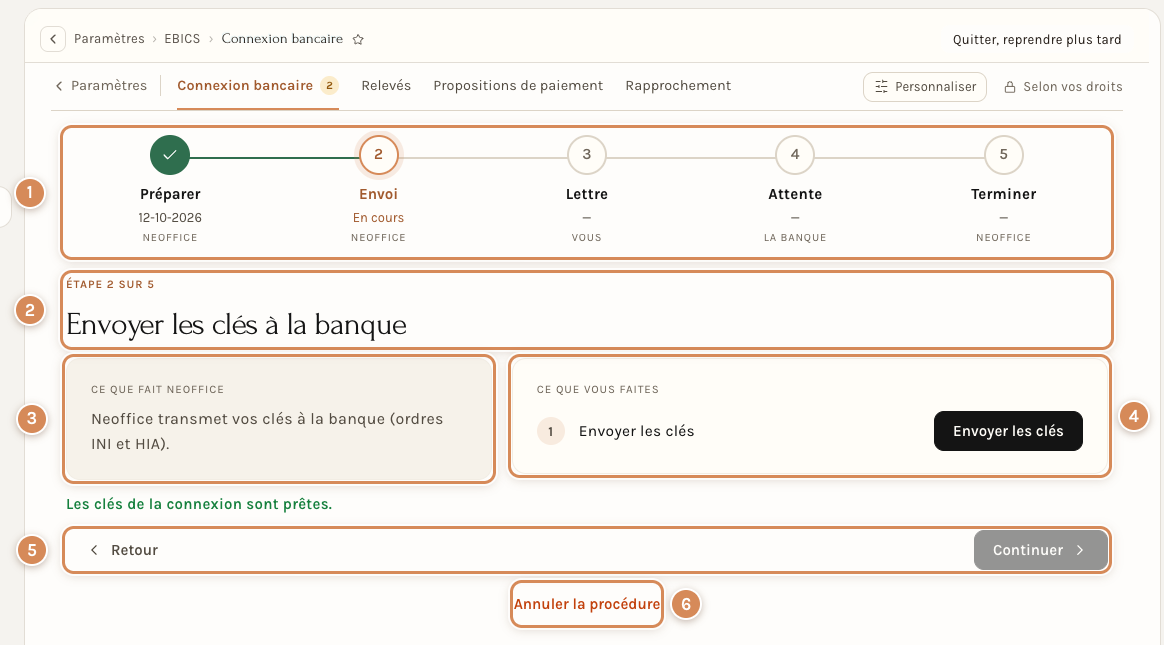Click the heading Envoyer les clés à la banque

236,325
